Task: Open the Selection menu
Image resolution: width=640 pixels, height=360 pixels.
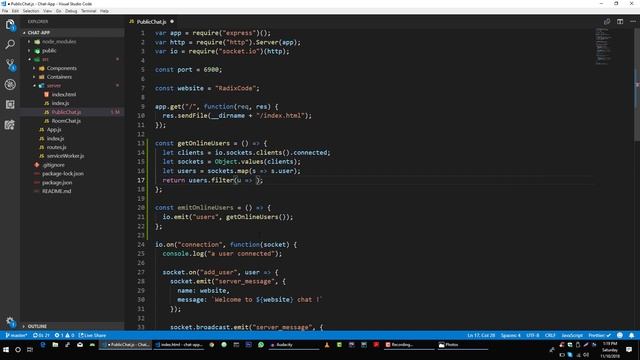Action: (31, 11)
